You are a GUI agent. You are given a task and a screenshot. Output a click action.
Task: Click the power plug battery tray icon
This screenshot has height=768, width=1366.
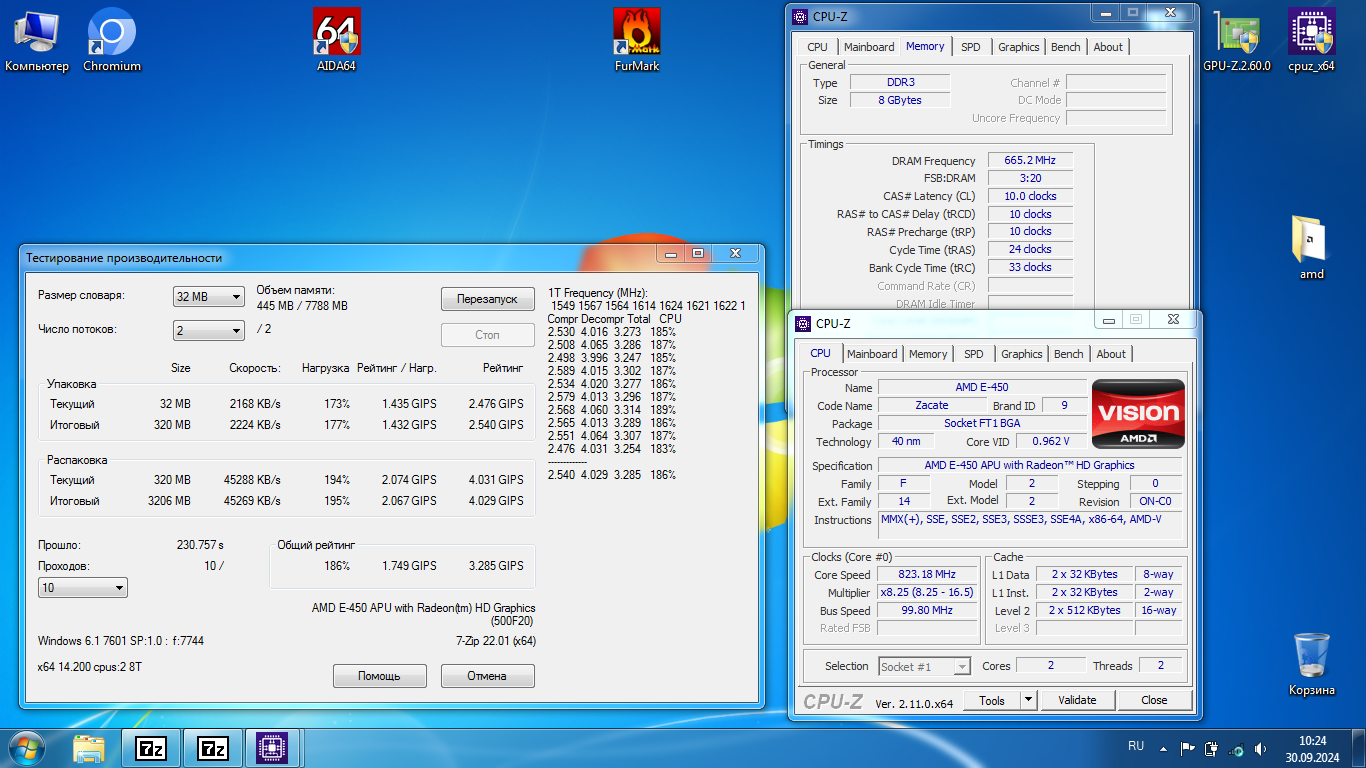(1212, 748)
